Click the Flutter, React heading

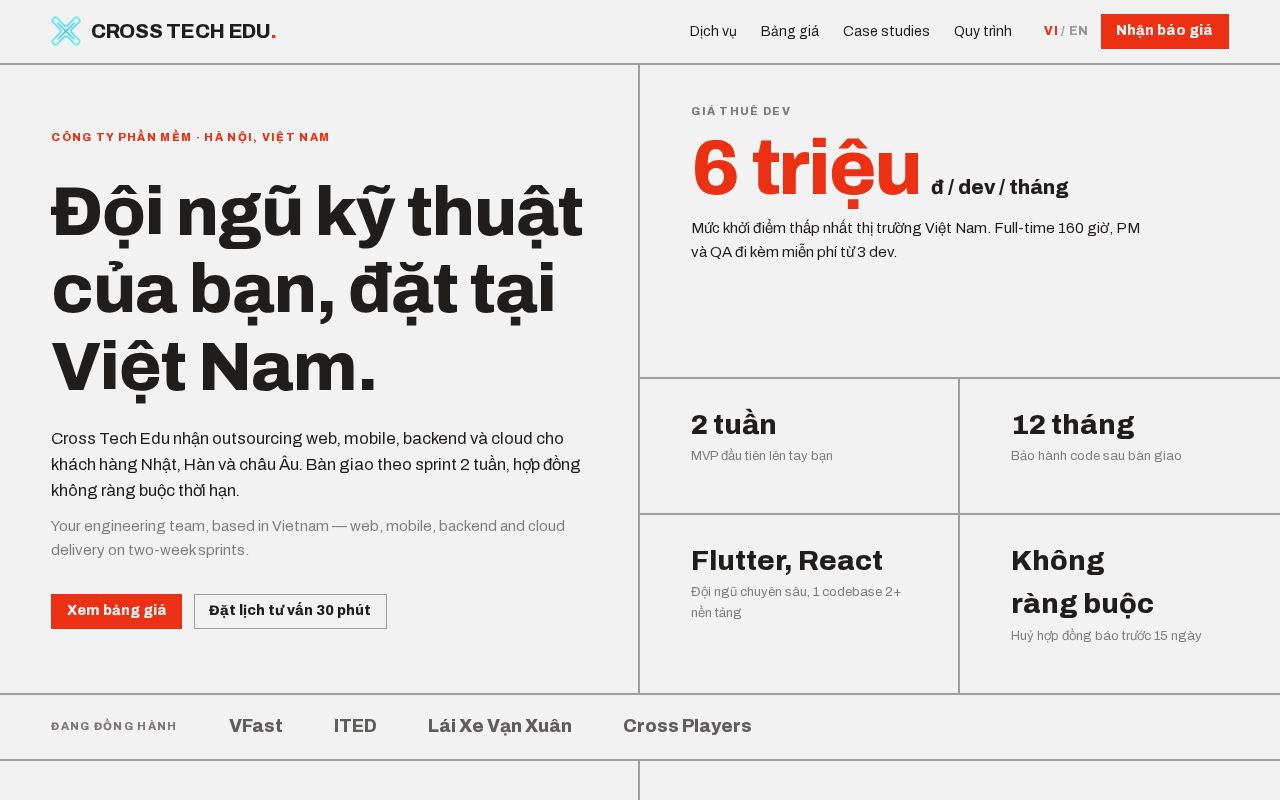pyautogui.click(x=787, y=560)
